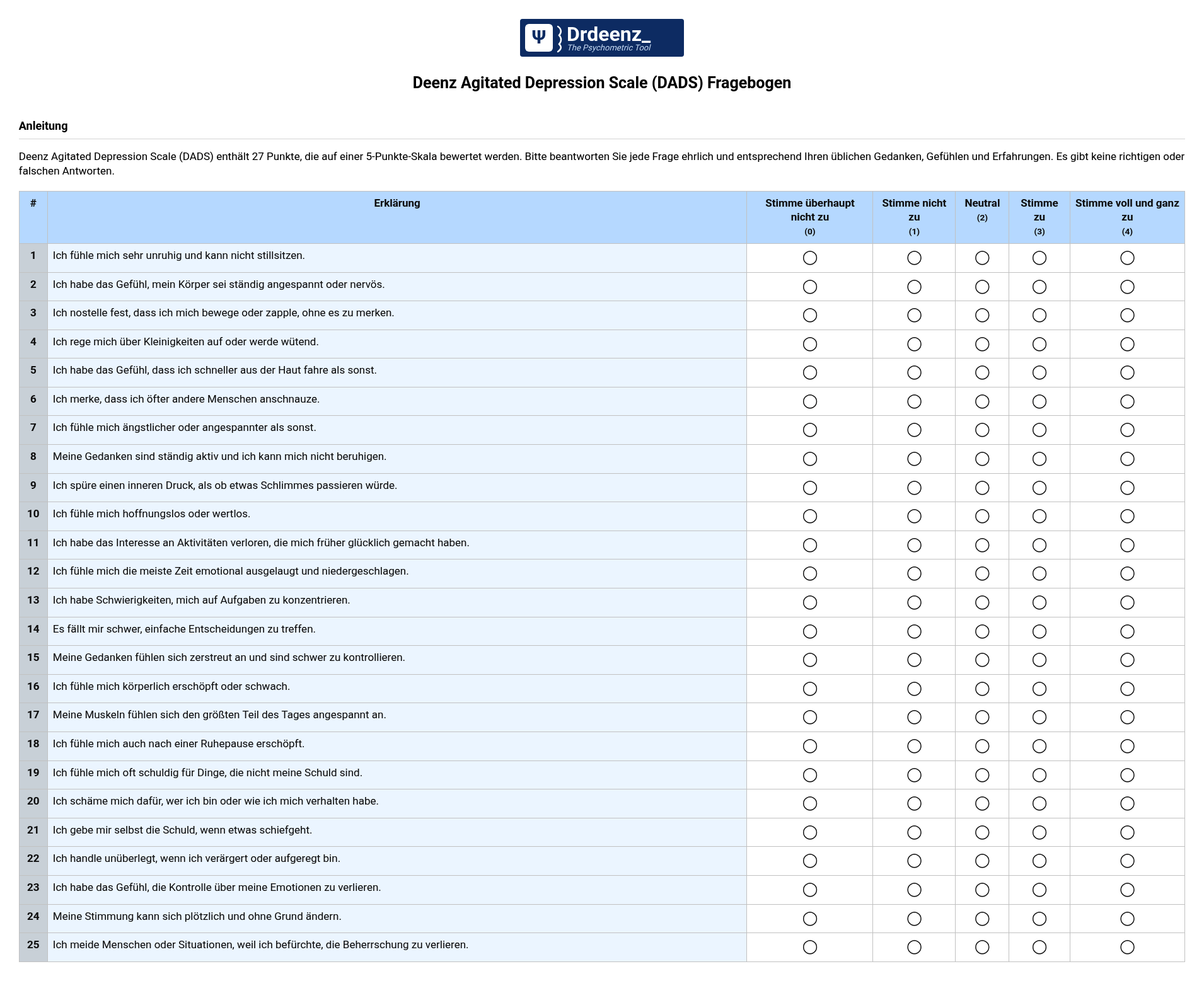This screenshot has height=981, width=1204.
Task: Pick 'Stimme nicht zu' (1) for question 9
Action: tap(914, 488)
